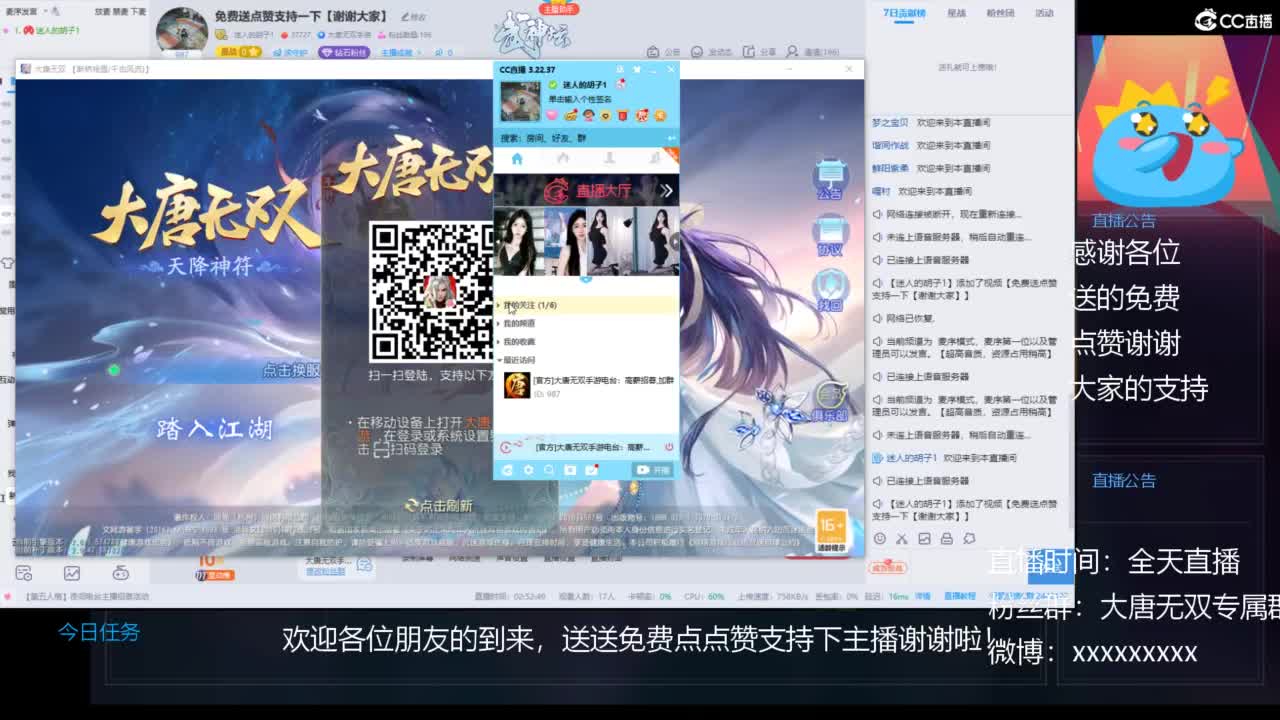The image size is (1280, 720).
Task: Click the 找回 button in game login
Action: click(829, 292)
